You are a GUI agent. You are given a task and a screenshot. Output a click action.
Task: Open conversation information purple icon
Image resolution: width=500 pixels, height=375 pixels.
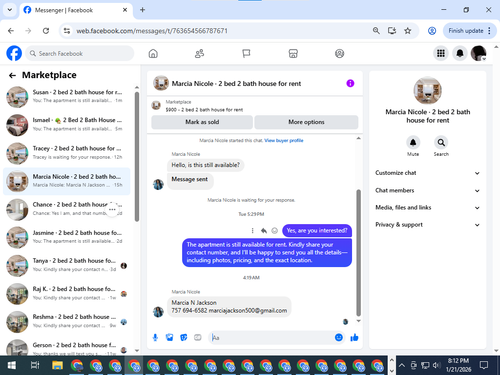pos(350,83)
